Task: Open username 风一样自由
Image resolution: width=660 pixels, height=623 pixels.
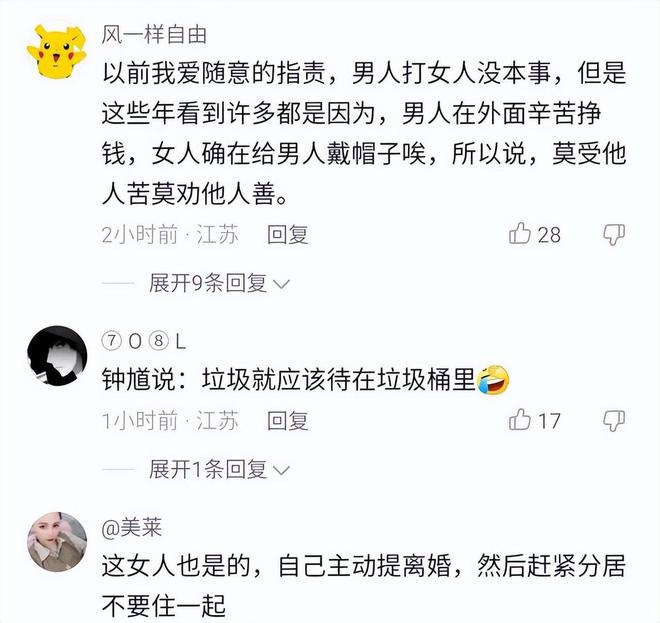Action: [154, 35]
